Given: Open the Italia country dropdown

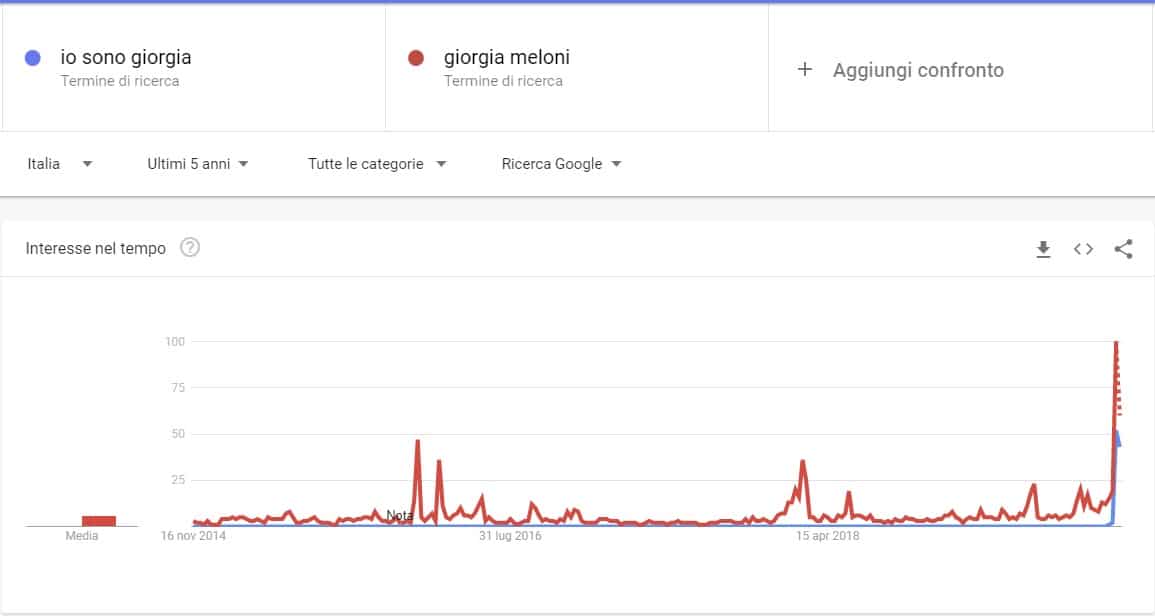Looking at the screenshot, I should point(60,164).
